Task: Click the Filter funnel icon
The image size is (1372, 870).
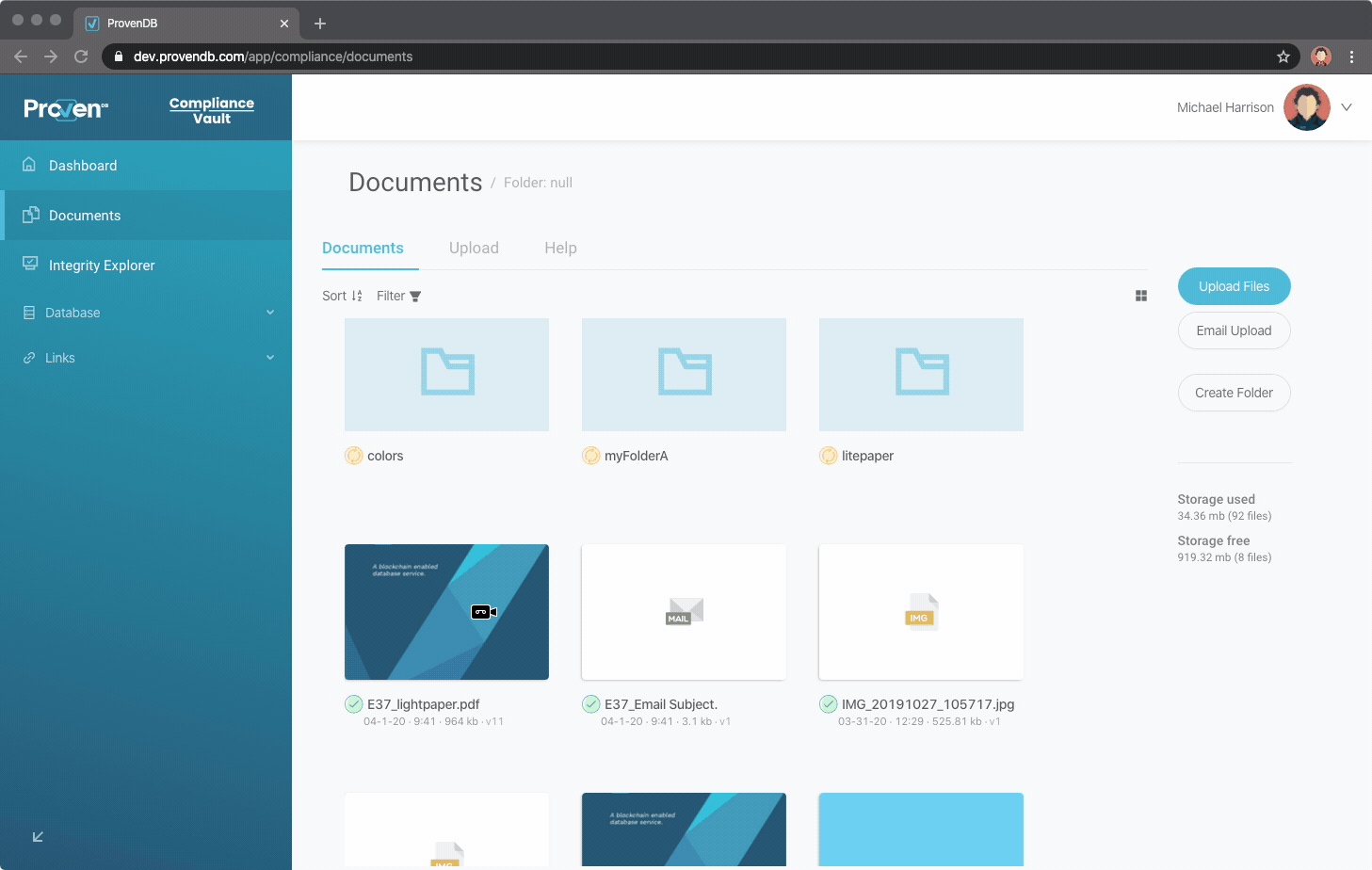Action: point(415,297)
